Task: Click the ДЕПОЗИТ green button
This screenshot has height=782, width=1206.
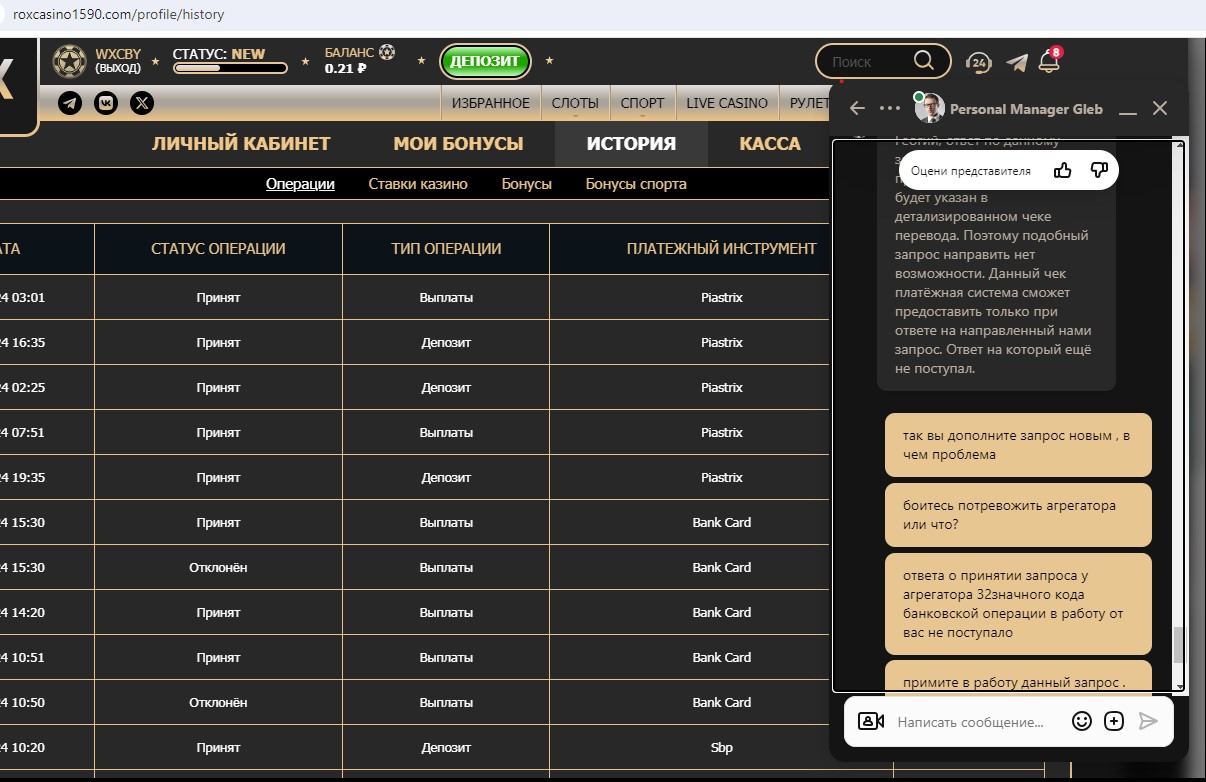Action: pos(485,61)
